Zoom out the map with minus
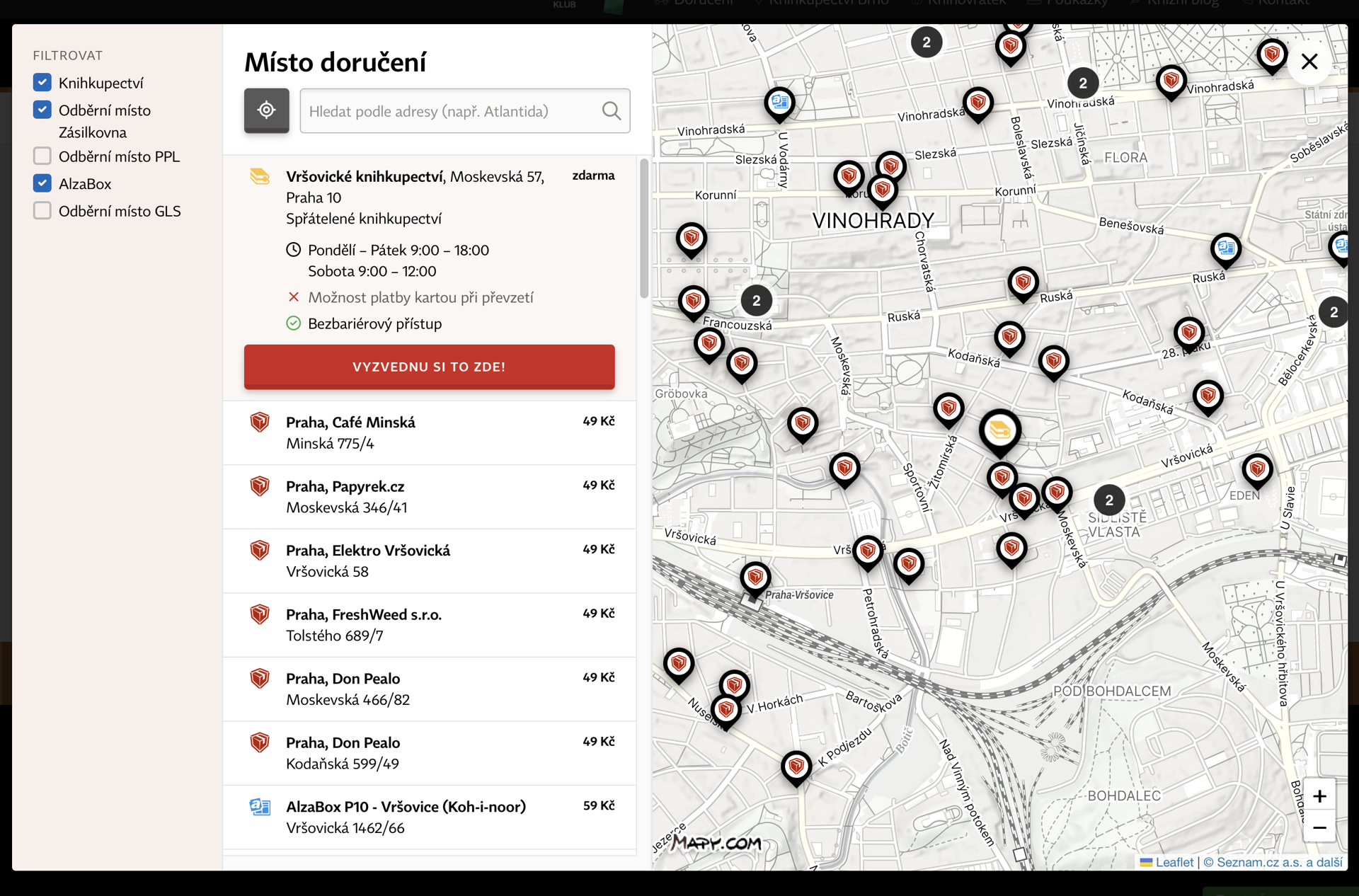The width and height of the screenshot is (1359, 896). click(1319, 827)
